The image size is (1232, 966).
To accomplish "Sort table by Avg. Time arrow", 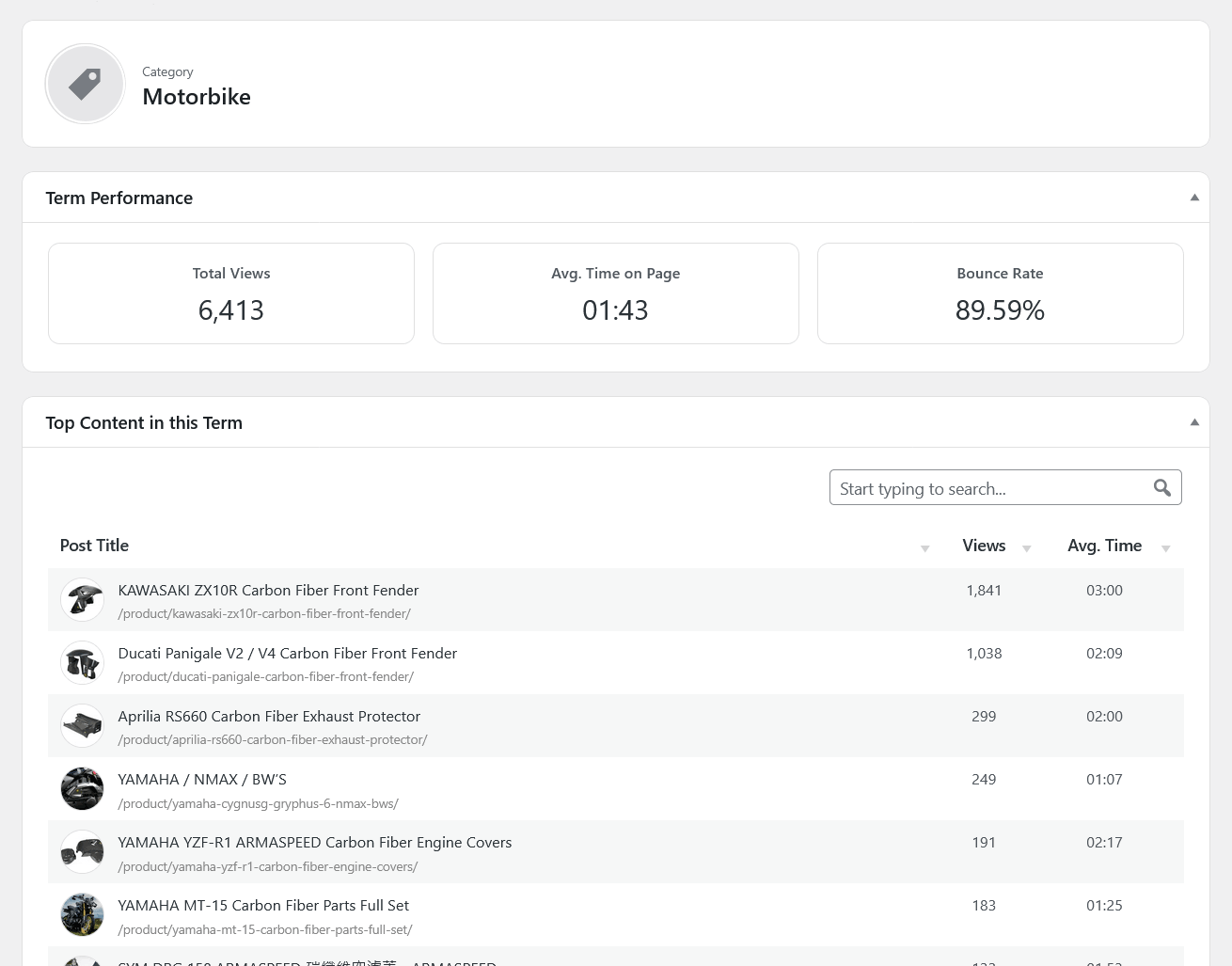I will pos(1165,548).
